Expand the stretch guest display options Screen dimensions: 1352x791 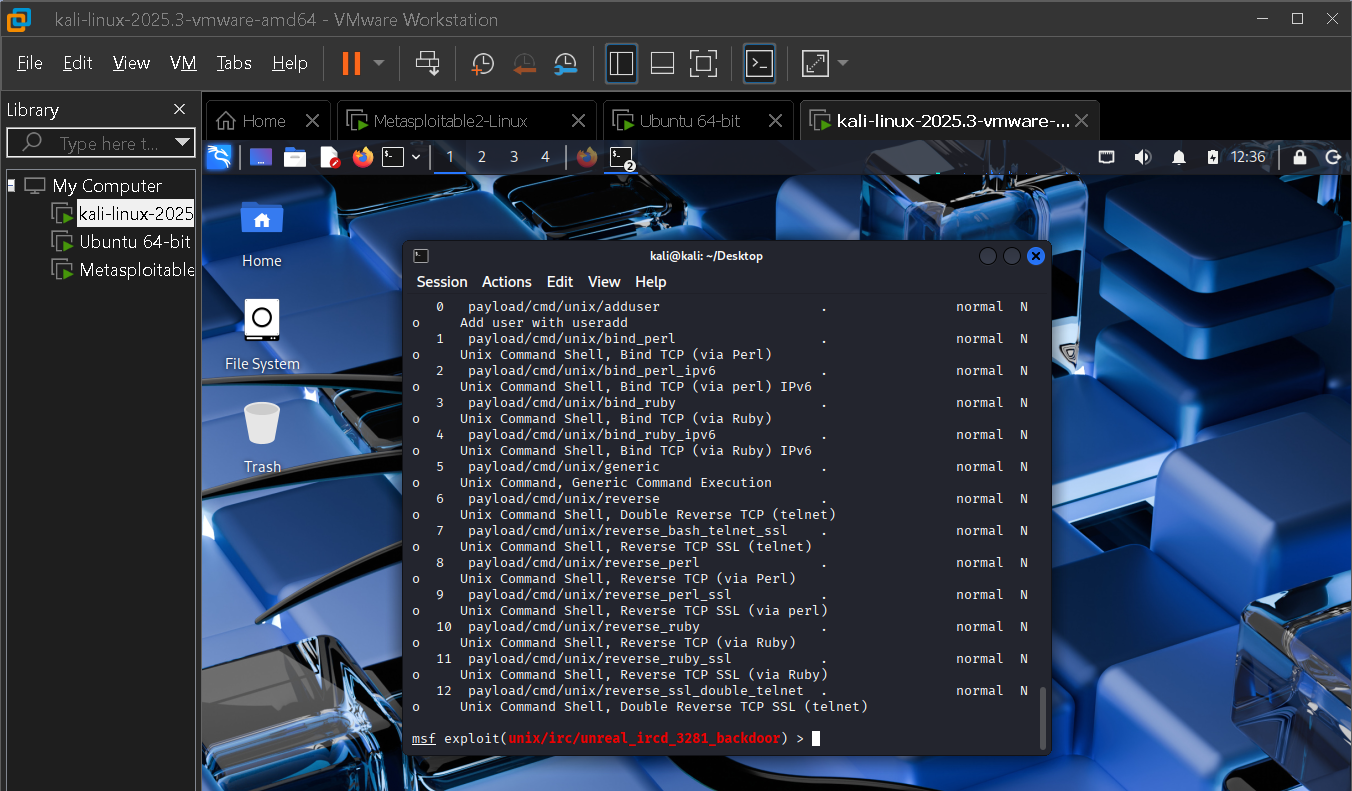tap(840, 63)
